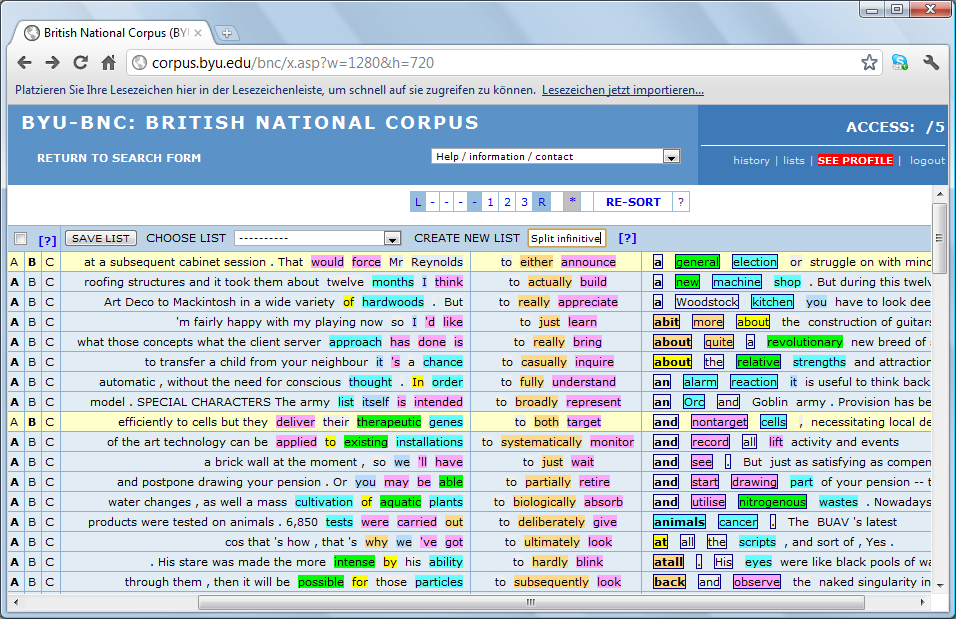The height and width of the screenshot is (619, 956).
Task: Open browser home page icon
Action: (109, 62)
